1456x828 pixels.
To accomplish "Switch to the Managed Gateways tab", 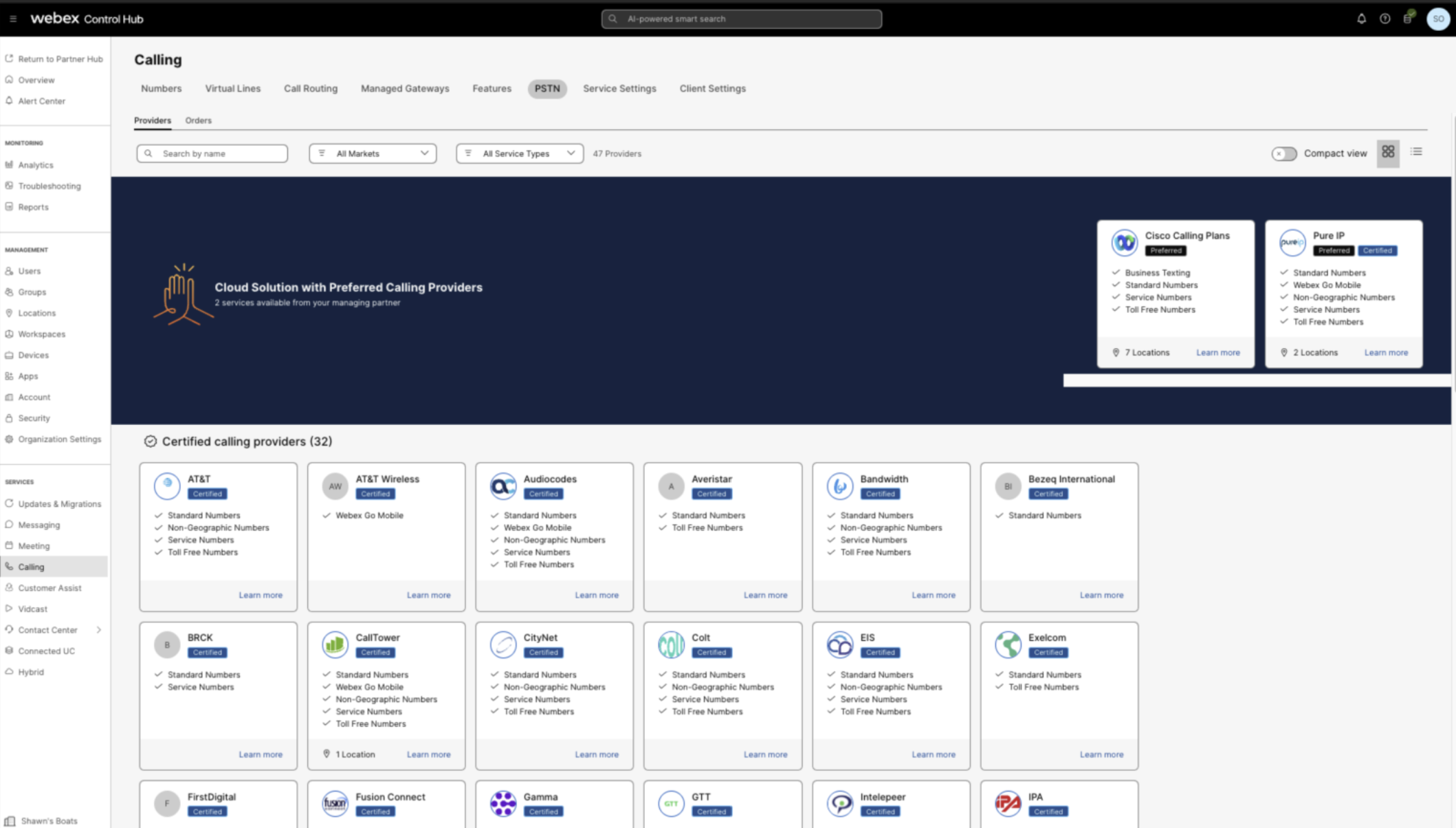I will click(405, 89).
